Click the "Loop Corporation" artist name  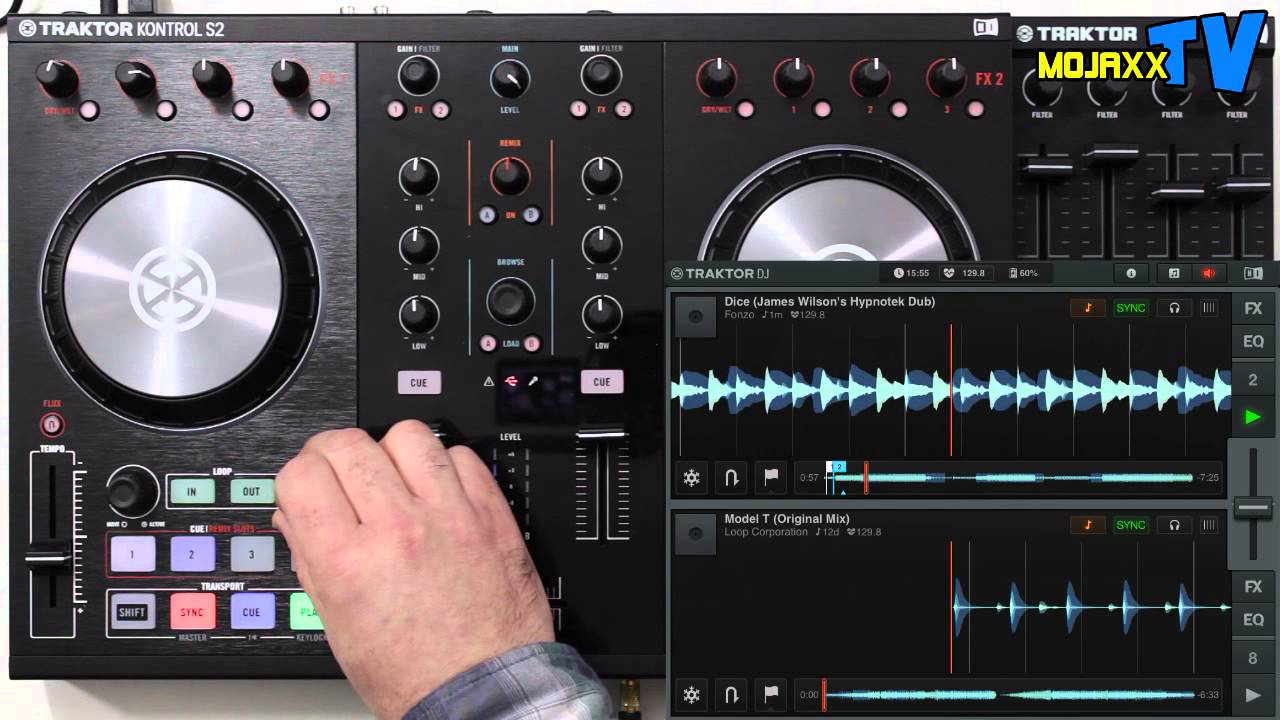pos(765,532)
